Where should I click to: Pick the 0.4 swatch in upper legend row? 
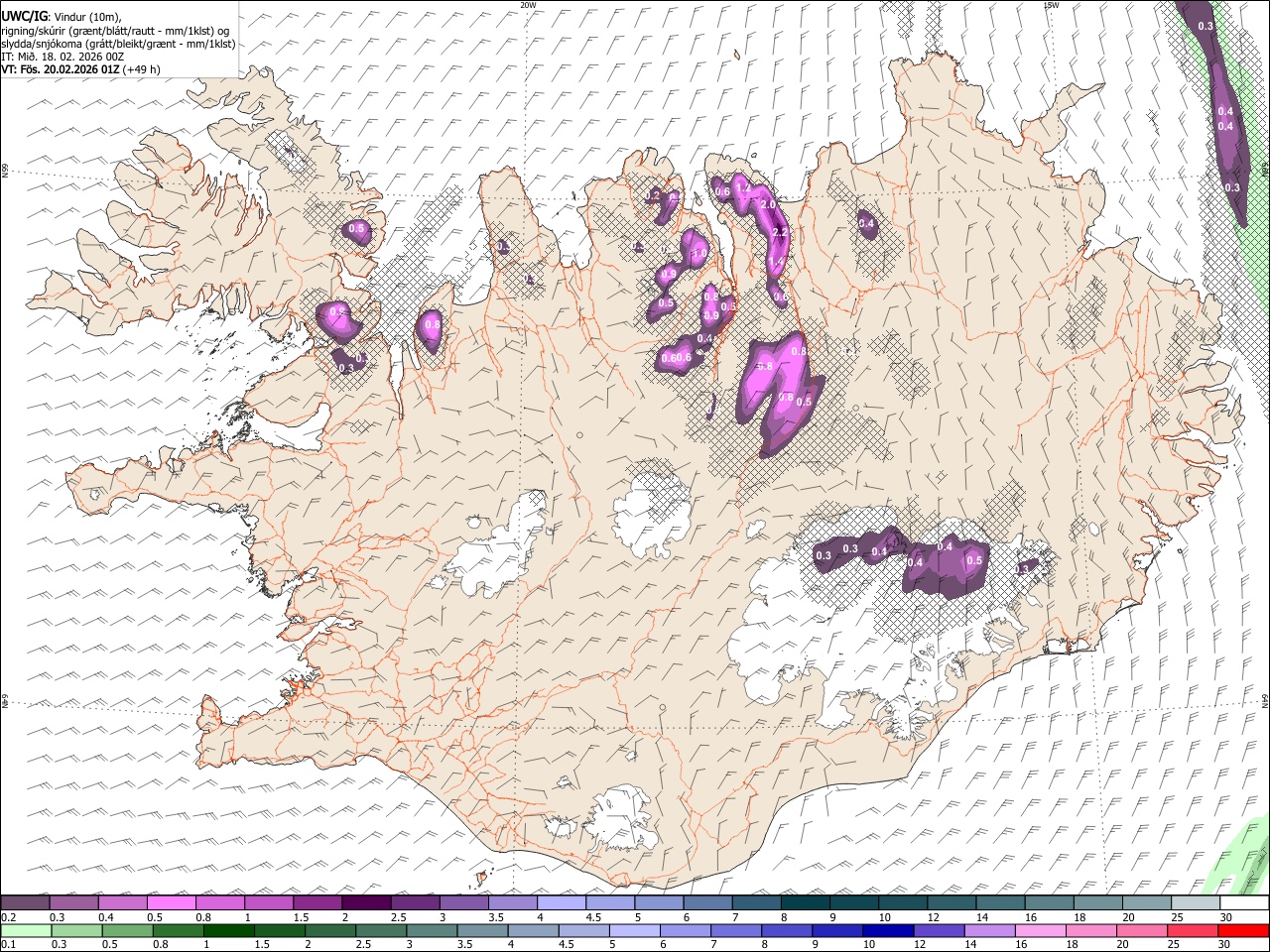pos(122,903)
